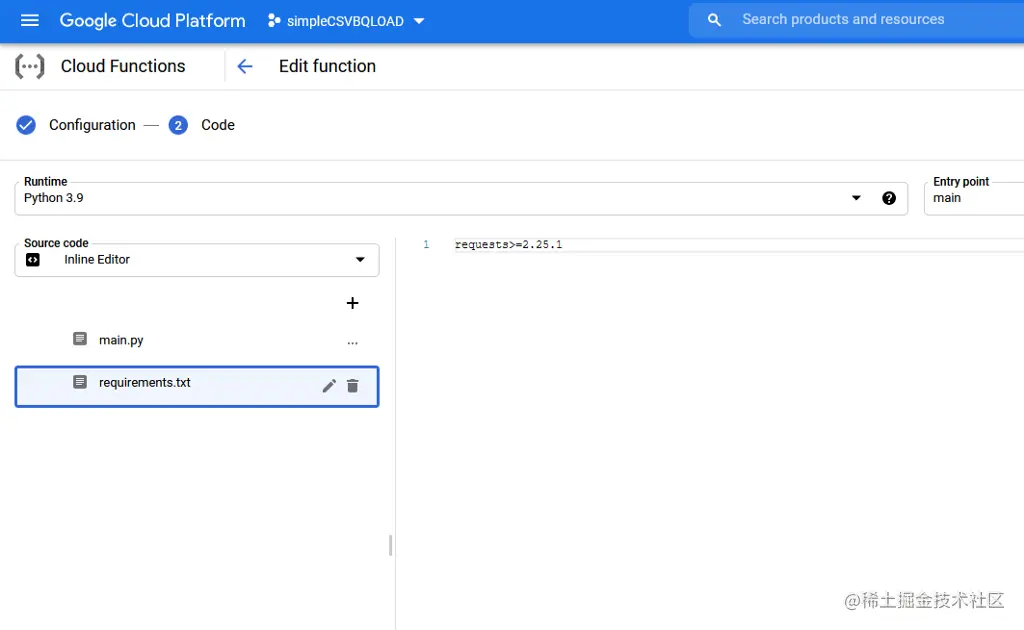Click the project selector dots icon
The width and height of the screenshot is (1024, 630).
pyautogui.click(x=274, y=21)
